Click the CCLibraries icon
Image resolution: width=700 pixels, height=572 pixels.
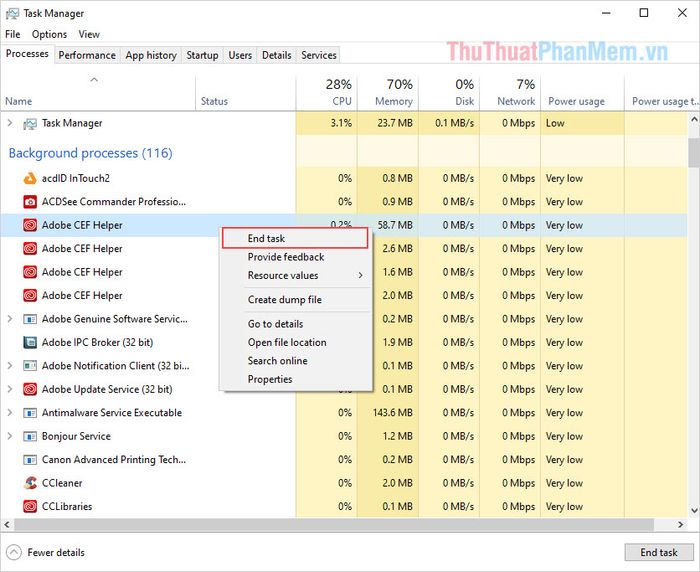coord(30,506)
